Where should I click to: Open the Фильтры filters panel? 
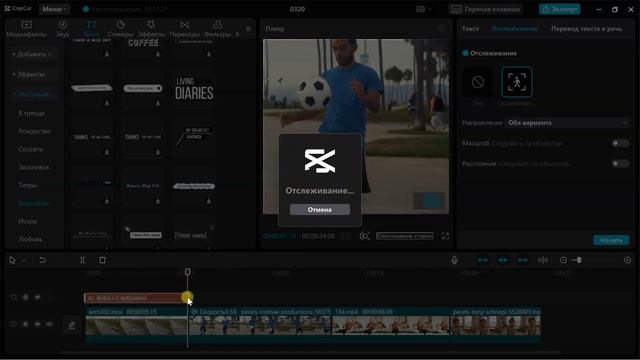(218, 29)
